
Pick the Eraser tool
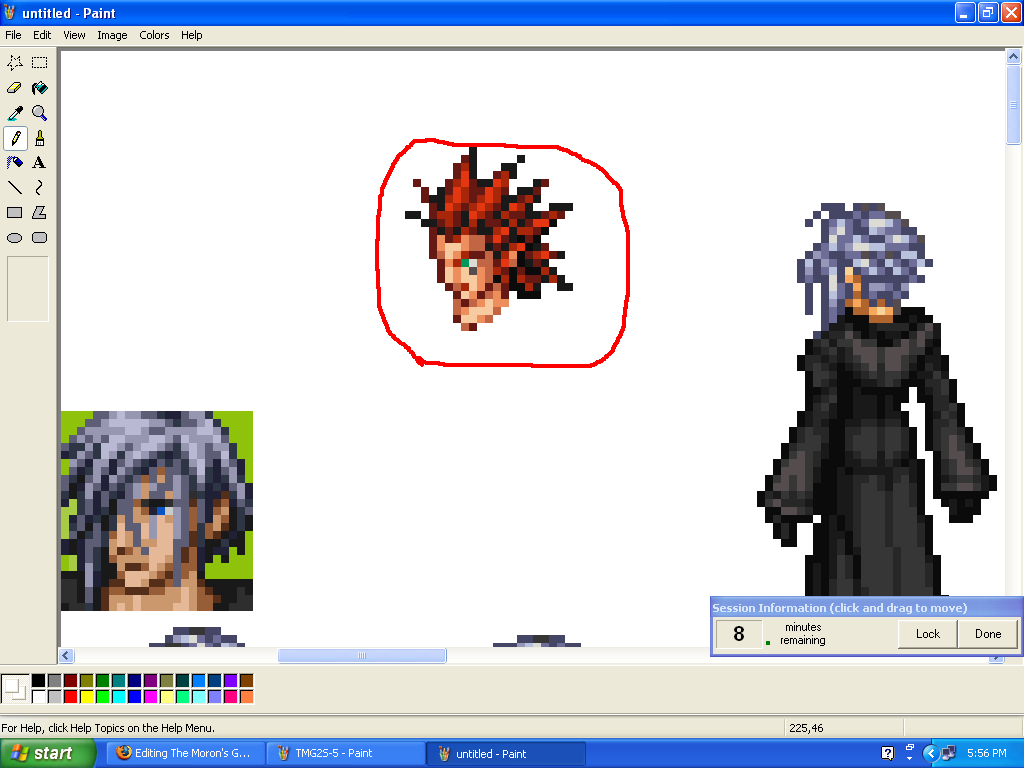pyautogui.click(x=15, y=88)
